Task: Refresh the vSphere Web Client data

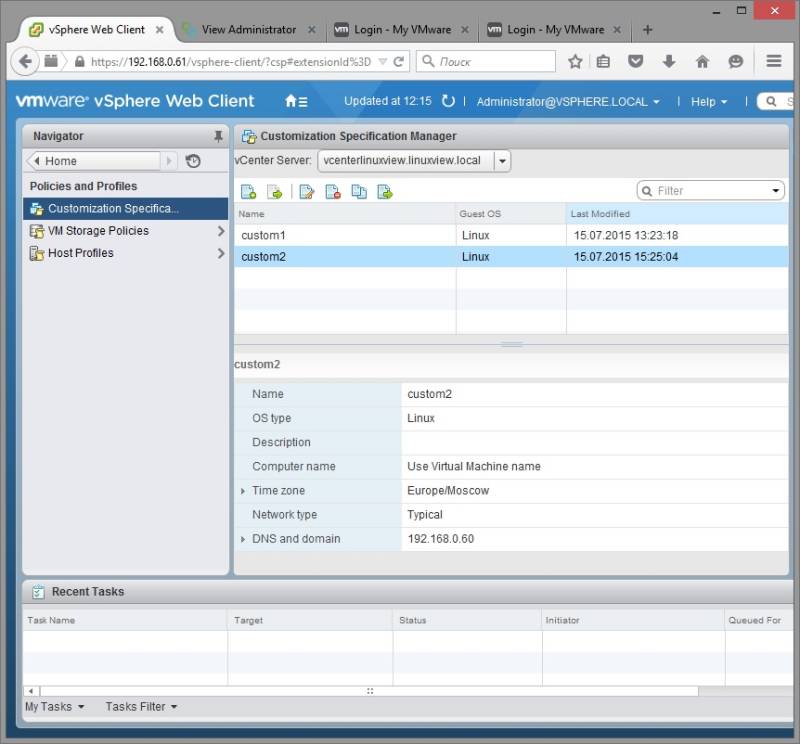Action: (448, 101)
